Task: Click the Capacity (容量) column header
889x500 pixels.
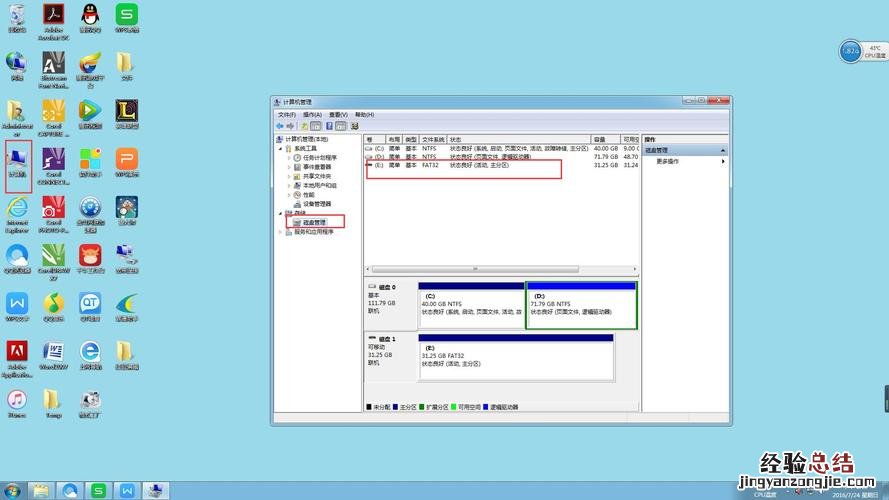Action: (604, 140)
